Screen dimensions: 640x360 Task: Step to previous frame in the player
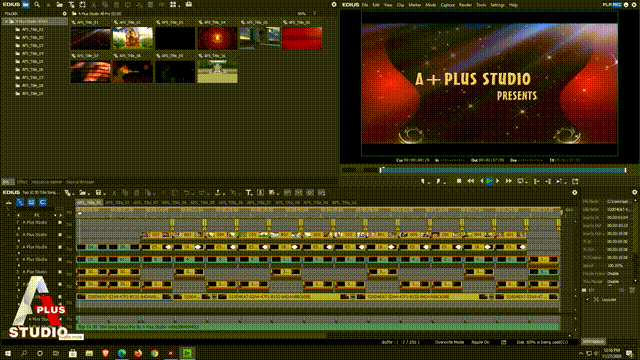(x=482, y=181)
